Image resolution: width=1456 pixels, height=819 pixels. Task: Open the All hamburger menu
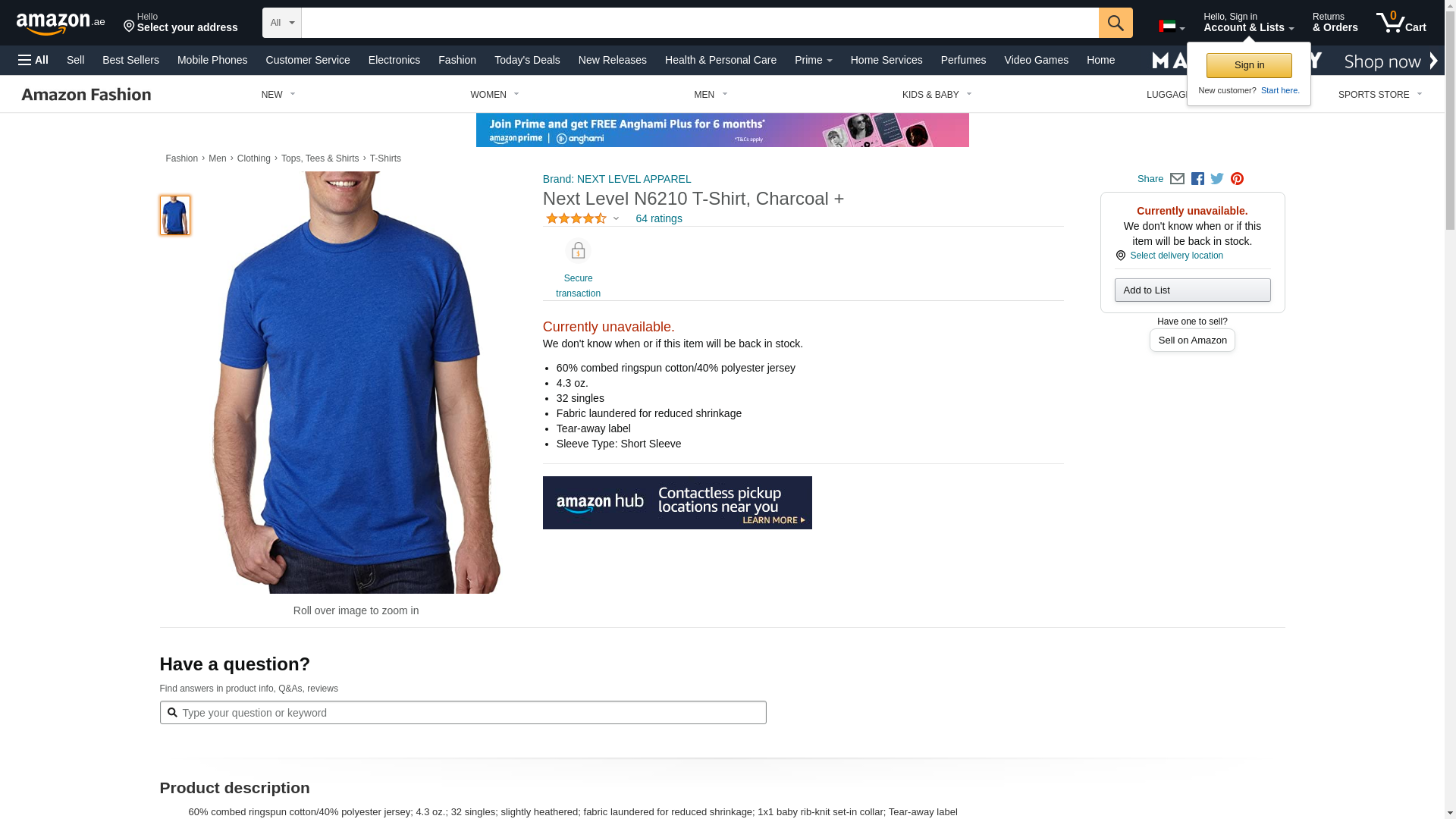point(33,60)
